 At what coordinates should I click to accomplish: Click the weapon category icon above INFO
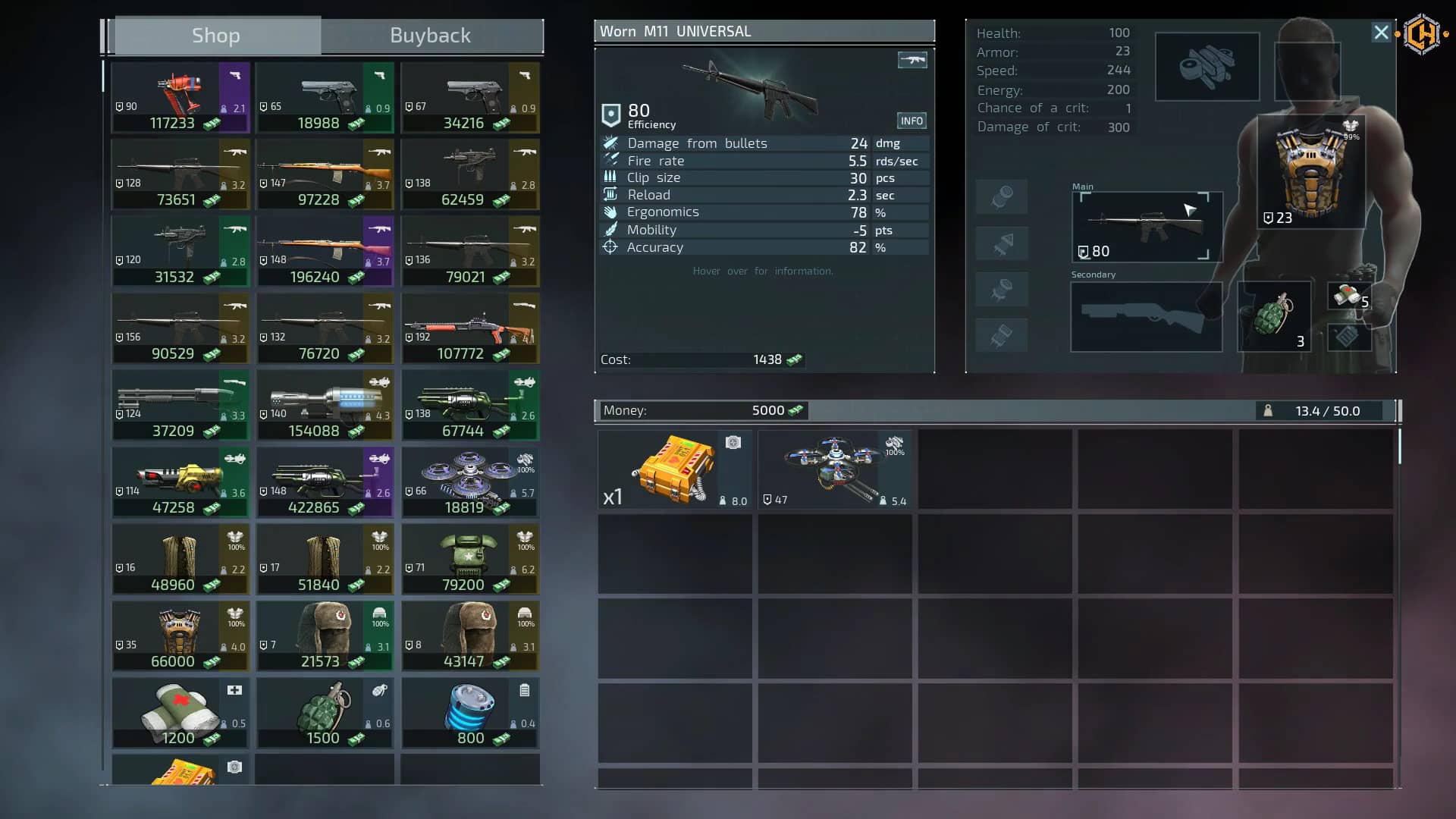(x=912, y=60)
